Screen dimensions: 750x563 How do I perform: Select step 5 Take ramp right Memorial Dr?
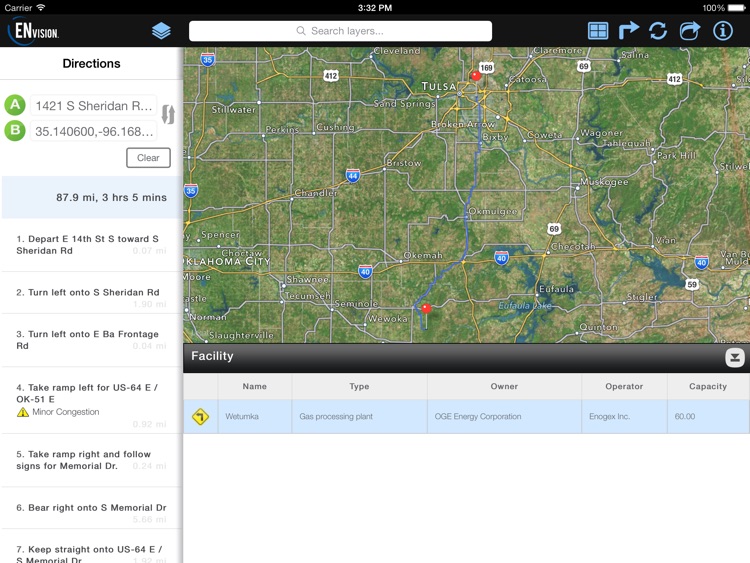[92, 460]
